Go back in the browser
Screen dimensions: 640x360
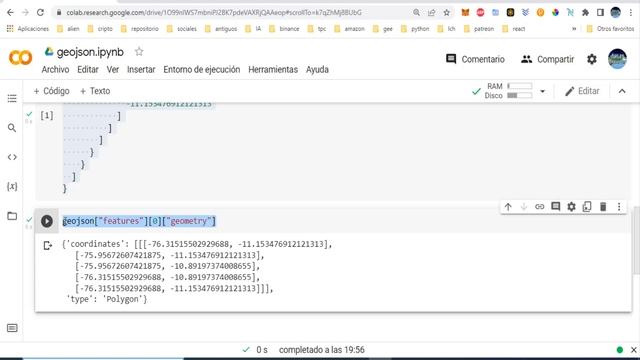coord(10,13)
